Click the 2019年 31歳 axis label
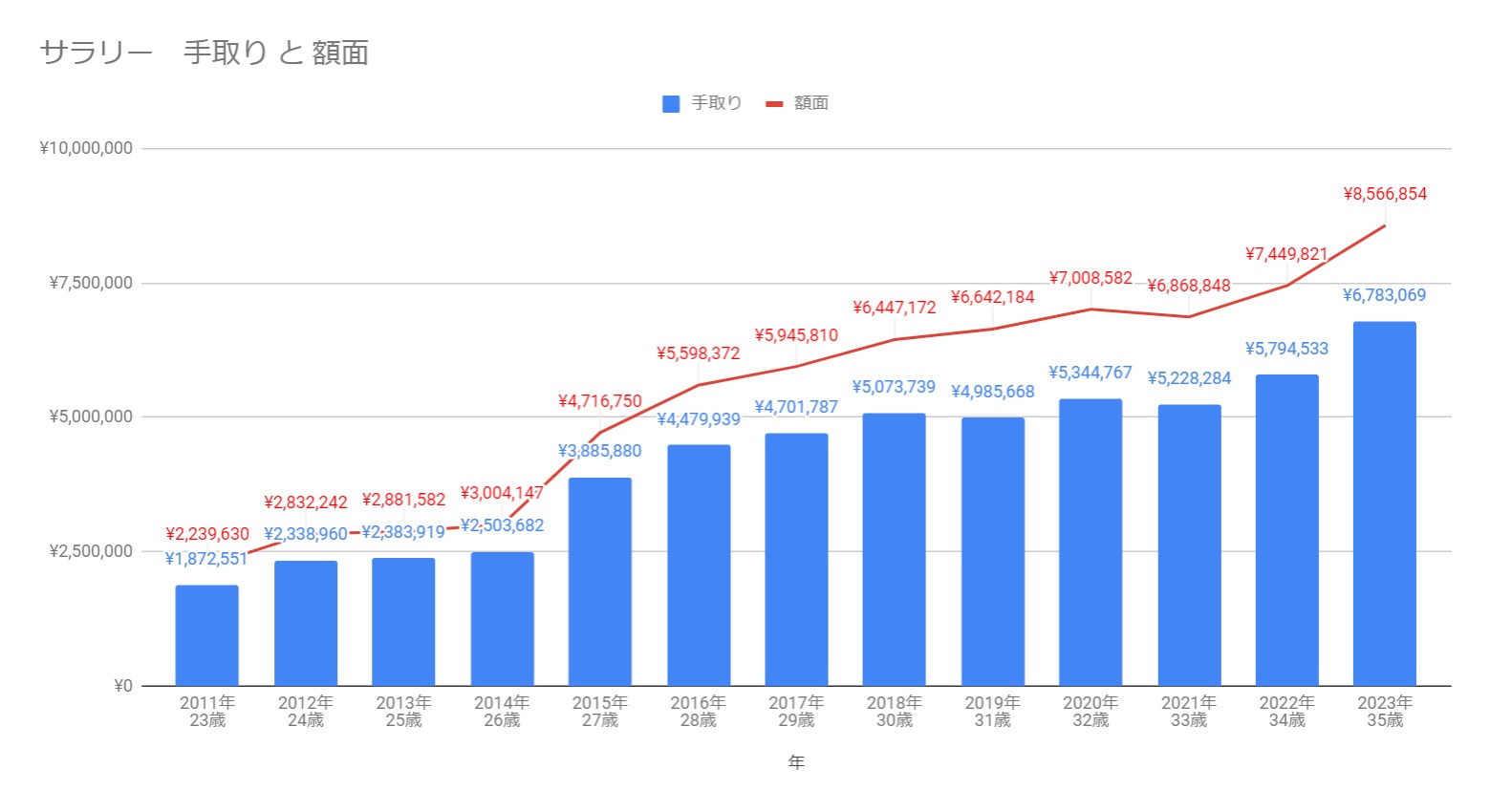The width and height of the screenshot is (1490, 812). click(x=993, y=712)
